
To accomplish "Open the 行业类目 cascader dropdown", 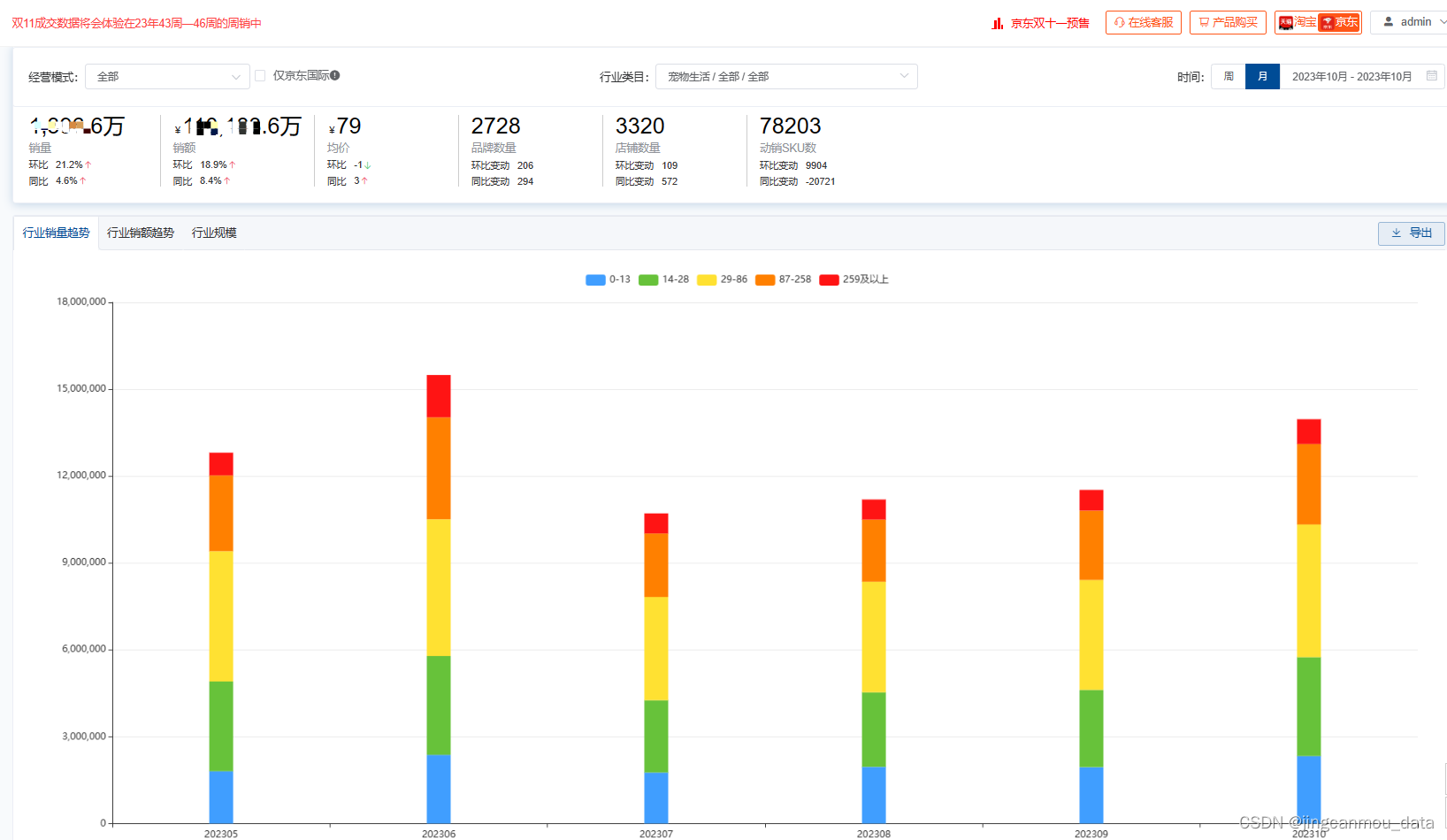I will coord(786,77).
